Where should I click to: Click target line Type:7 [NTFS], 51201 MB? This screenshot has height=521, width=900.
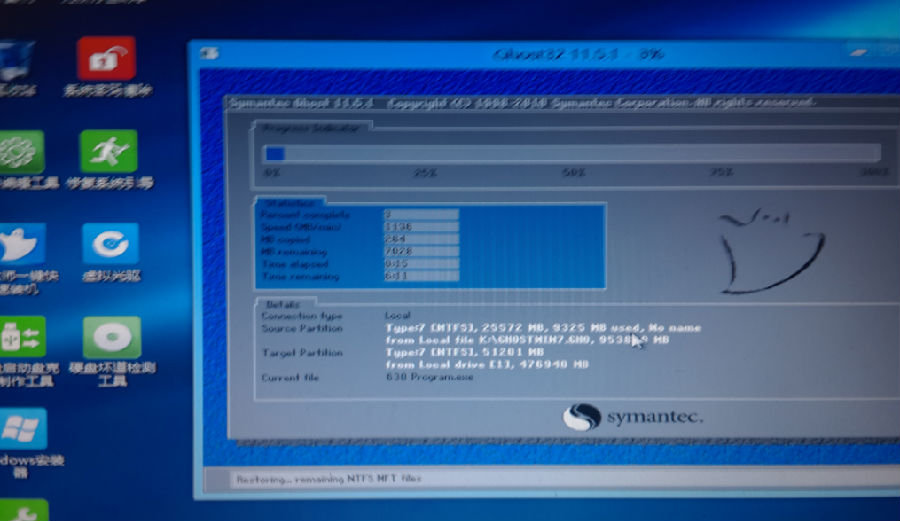tap(465, 352)
